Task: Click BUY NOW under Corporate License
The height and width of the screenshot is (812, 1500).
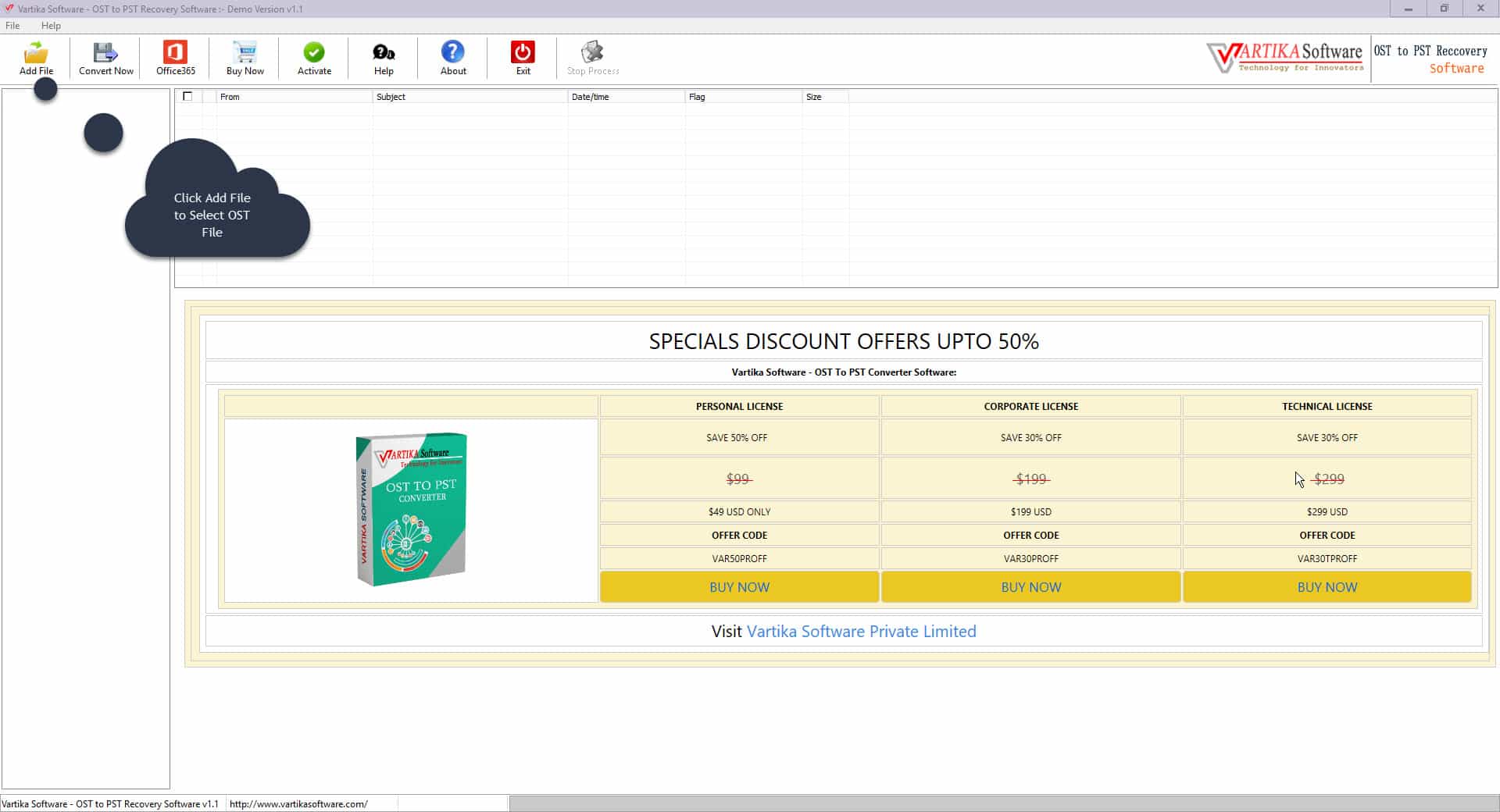Action: coord(1030,587)
